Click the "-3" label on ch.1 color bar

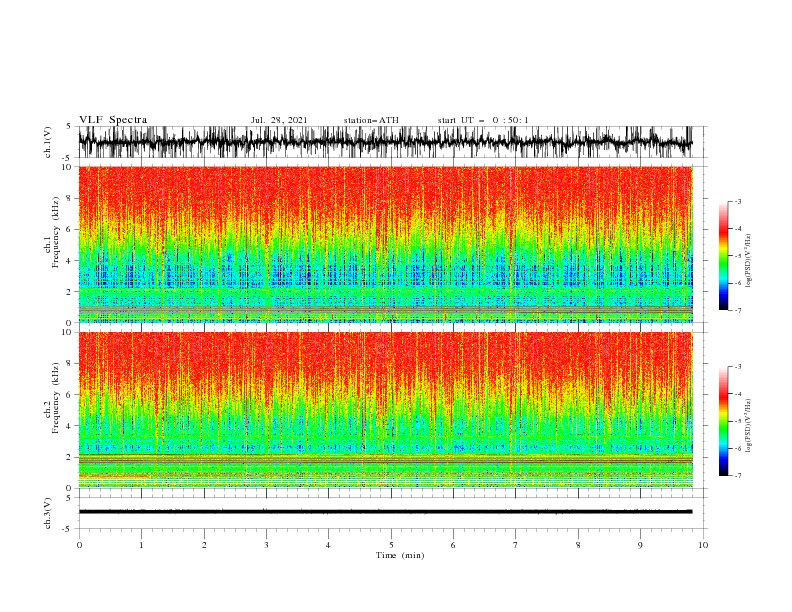click(x=738, y=202)
